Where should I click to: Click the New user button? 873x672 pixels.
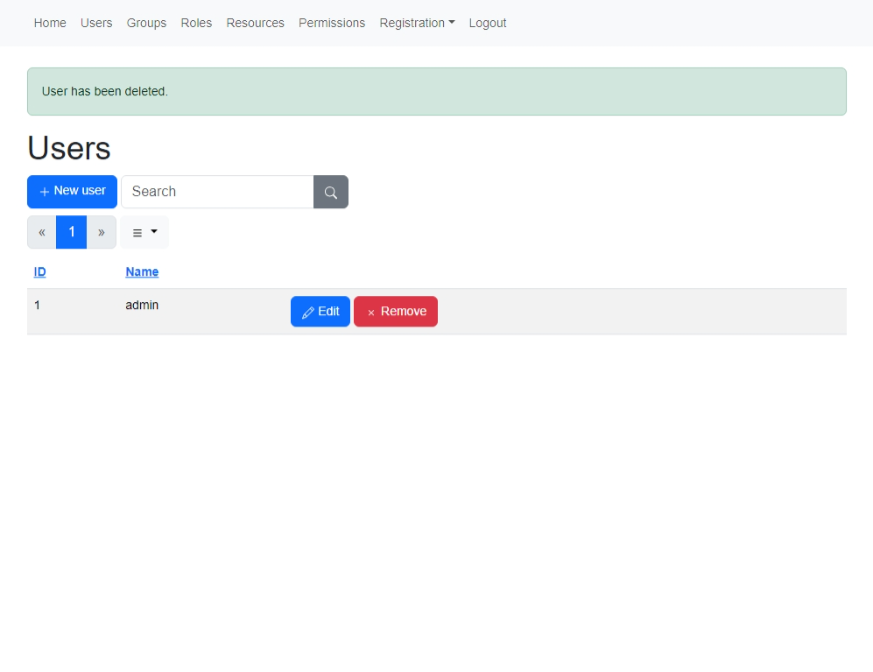click(x=72, y=192)
